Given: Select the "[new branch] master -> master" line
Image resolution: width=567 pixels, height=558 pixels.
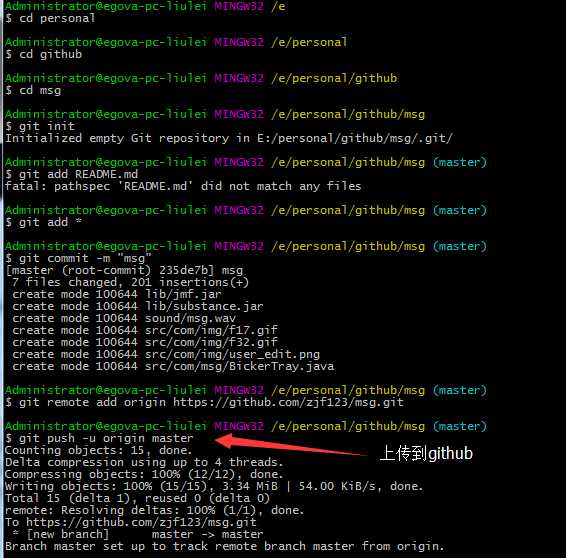Looking at the screenshot, I should (x=137, y=534).
